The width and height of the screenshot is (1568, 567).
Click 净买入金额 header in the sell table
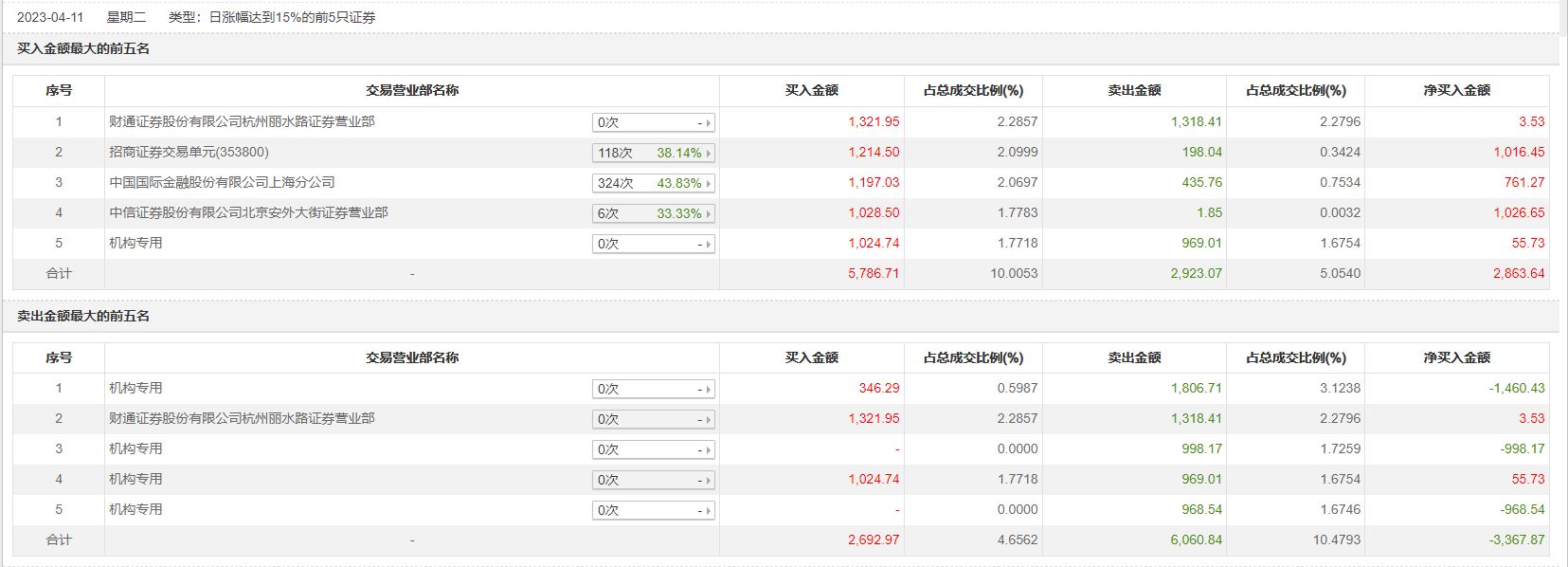[x=1456, y=357]
